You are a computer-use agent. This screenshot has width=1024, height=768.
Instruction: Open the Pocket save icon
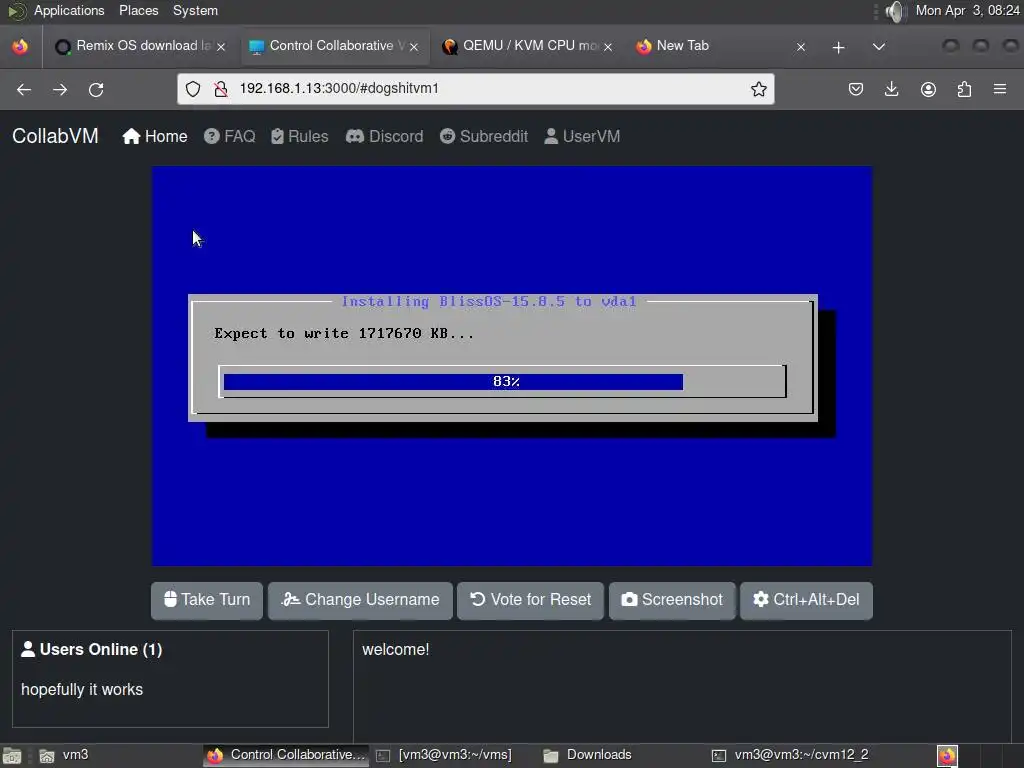coord(856,89)
